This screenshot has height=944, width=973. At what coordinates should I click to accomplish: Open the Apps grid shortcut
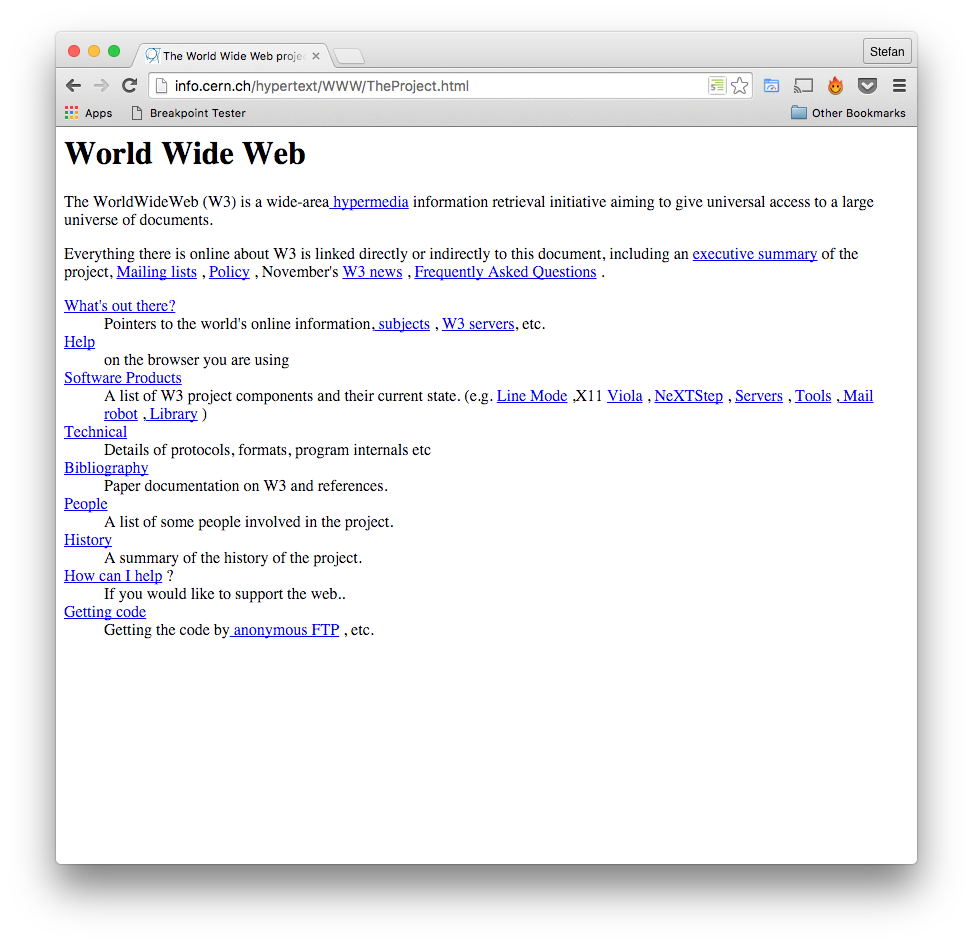point(89,113)
